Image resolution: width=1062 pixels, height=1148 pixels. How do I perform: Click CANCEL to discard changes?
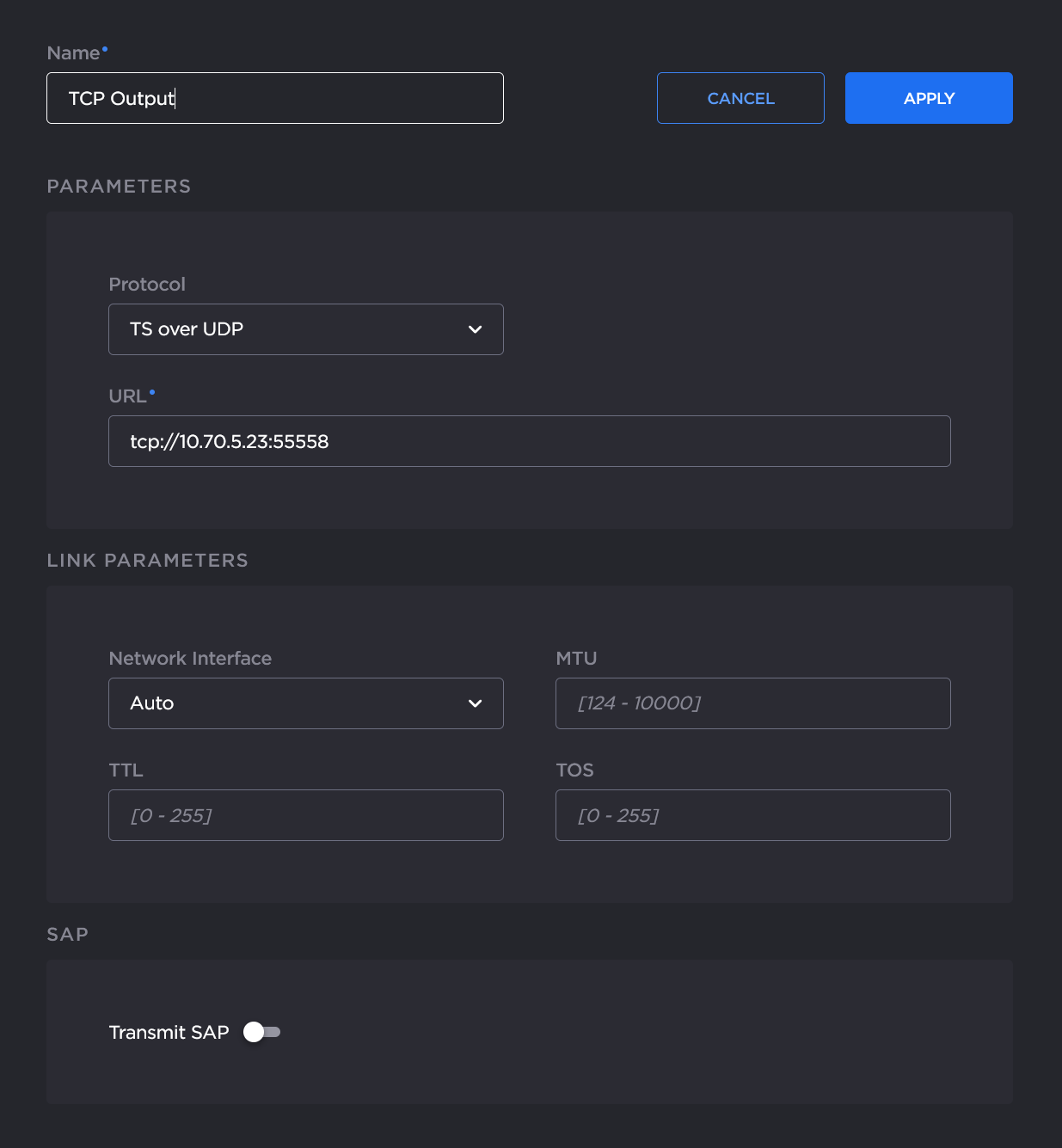740,98
